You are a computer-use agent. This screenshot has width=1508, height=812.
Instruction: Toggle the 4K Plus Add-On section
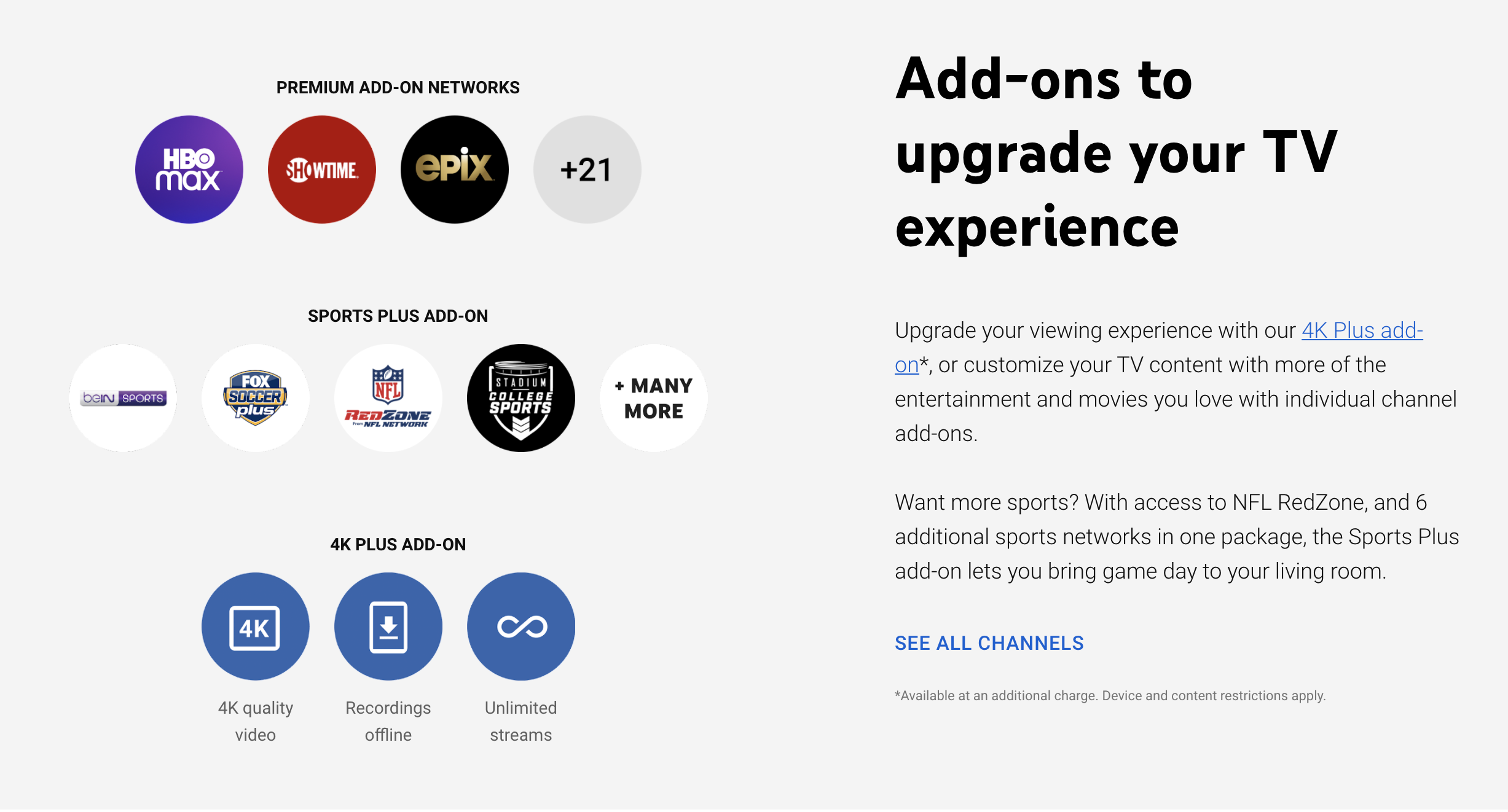pos(399,545)
